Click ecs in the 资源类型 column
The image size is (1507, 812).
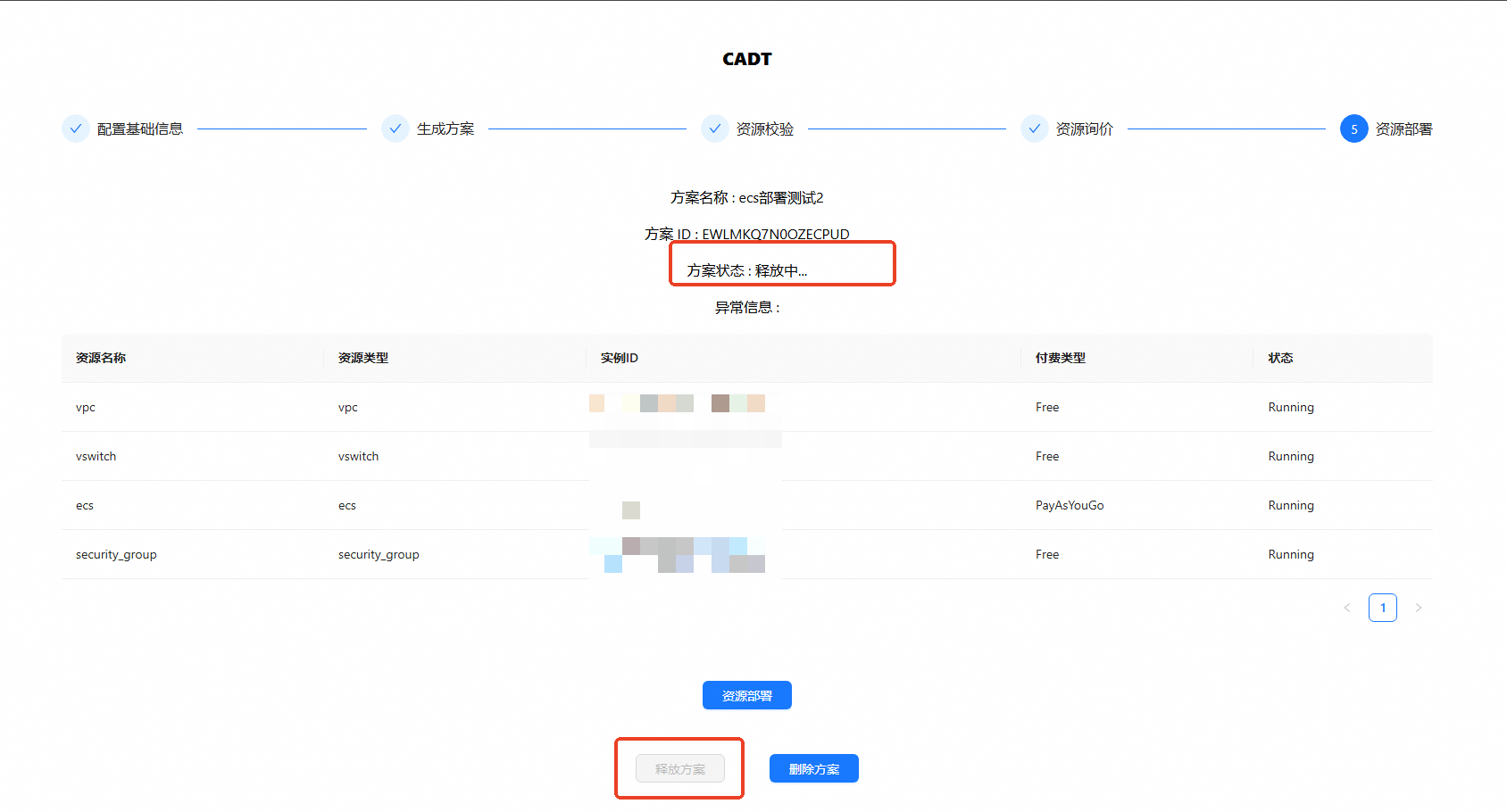click(347, 505)
